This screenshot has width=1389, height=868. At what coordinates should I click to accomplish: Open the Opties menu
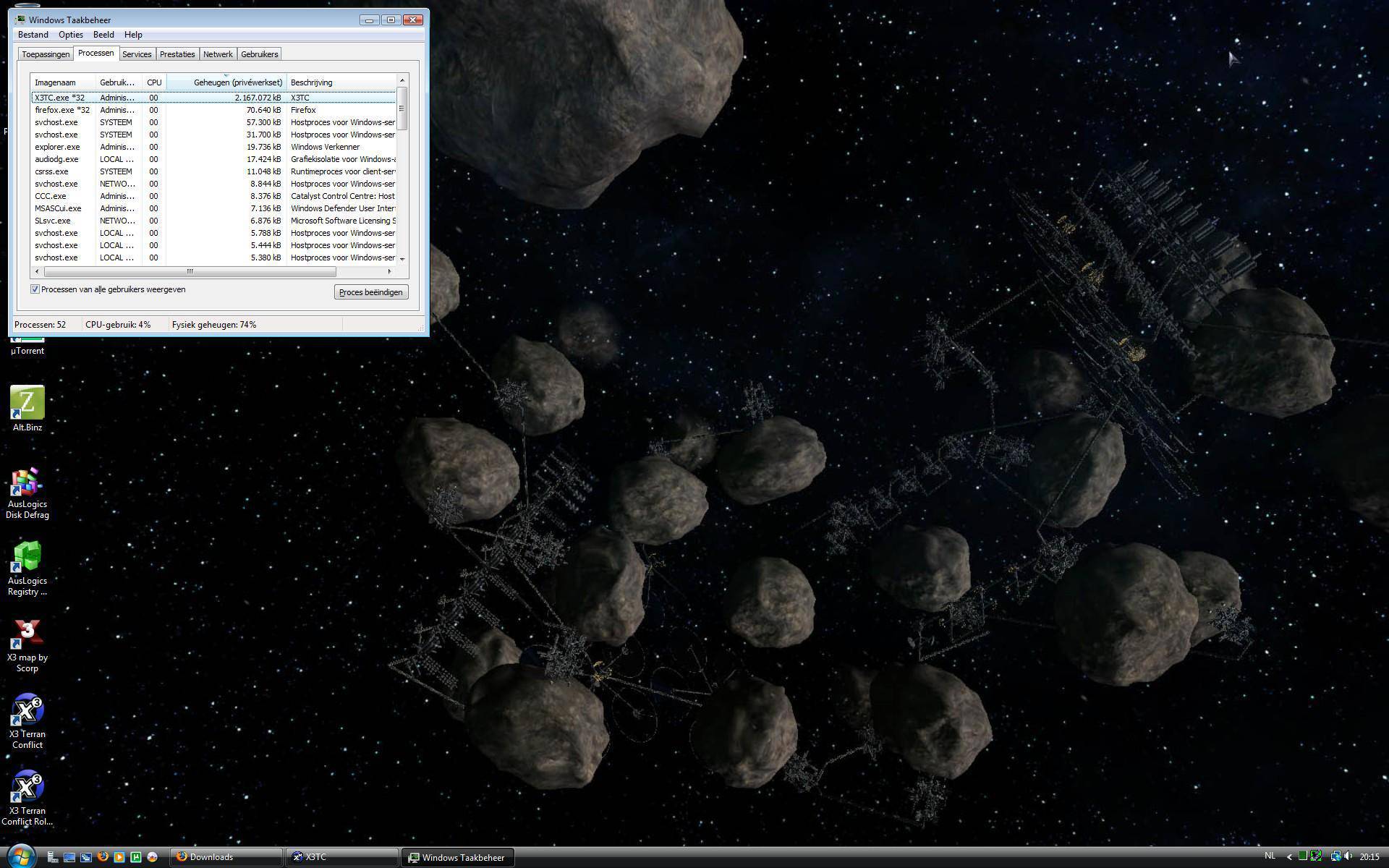point(71,35)
